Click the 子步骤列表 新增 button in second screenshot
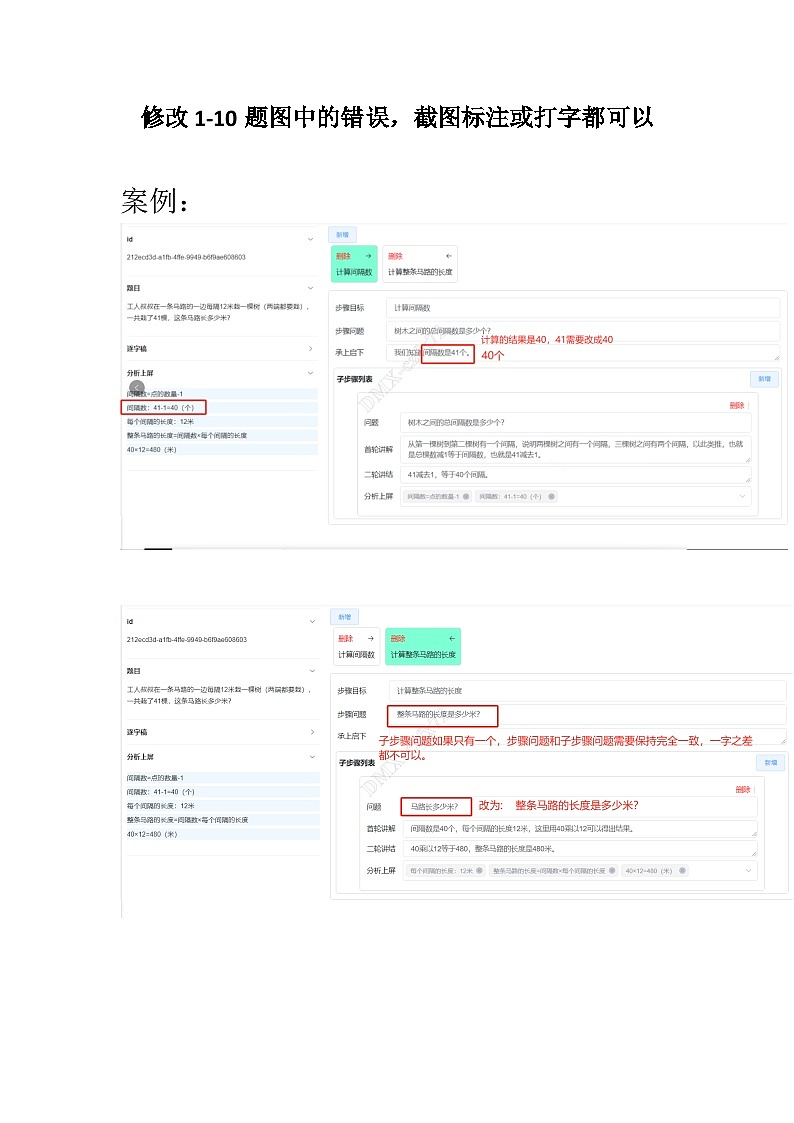Screen dimensions: 794x1123 [770, 763]
